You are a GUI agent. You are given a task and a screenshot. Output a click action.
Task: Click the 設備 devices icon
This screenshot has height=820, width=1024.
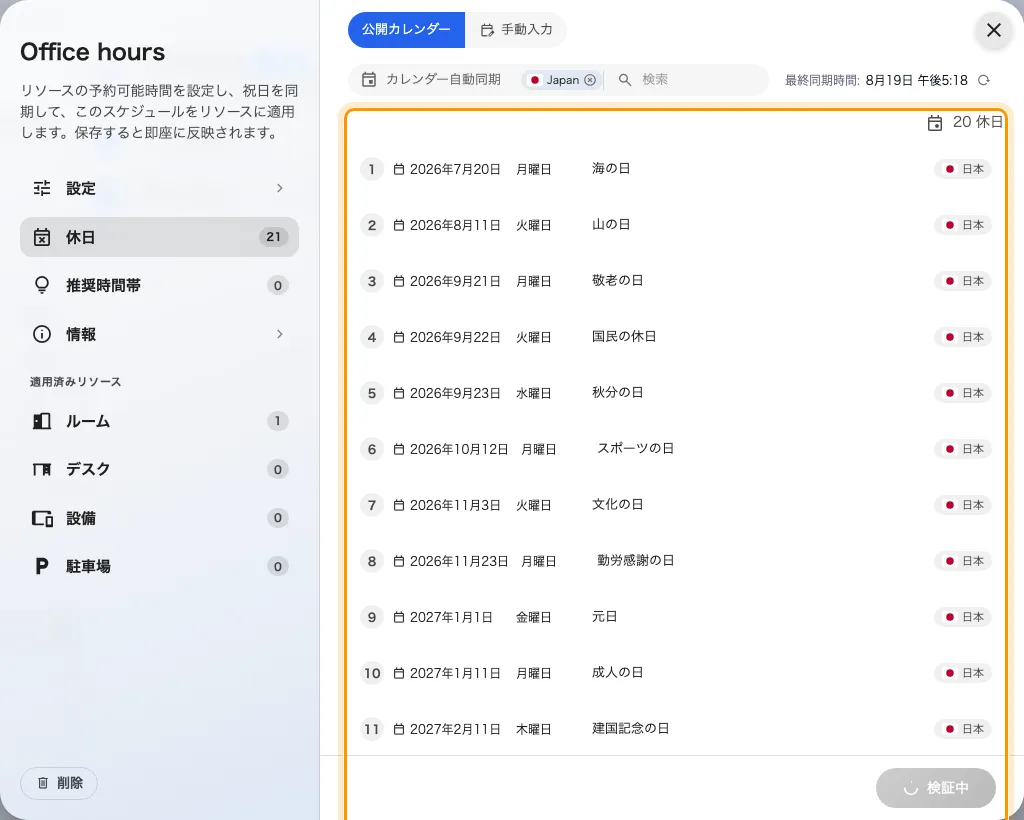pyautogui.click(x=42, y=518)
